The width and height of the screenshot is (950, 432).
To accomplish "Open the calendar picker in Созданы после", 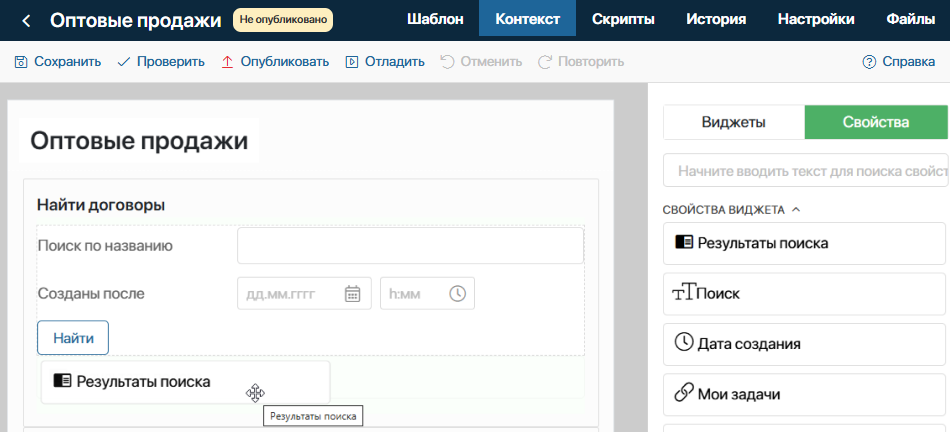I will [x=352, y=294].
